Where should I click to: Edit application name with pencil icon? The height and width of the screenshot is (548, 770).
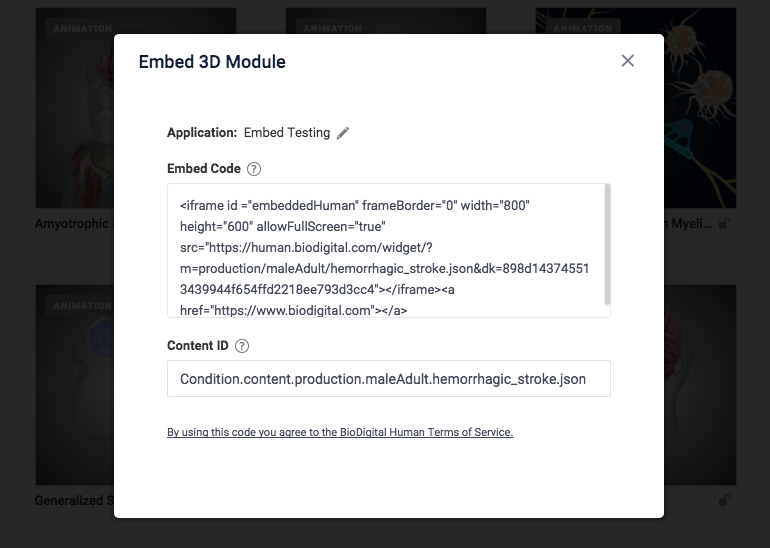pyautogui.click(x=343, y=133)
